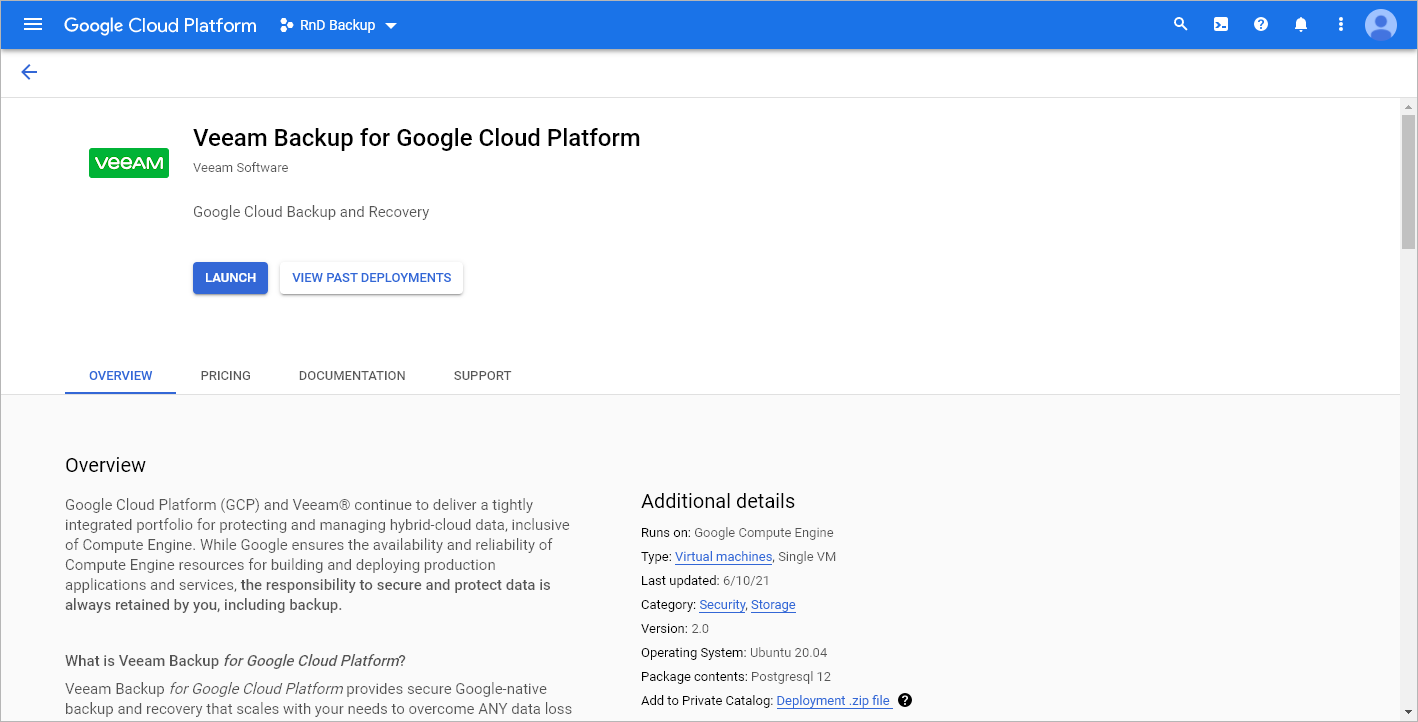Click the 'Overview' section heading

click(x=105, y=465)
